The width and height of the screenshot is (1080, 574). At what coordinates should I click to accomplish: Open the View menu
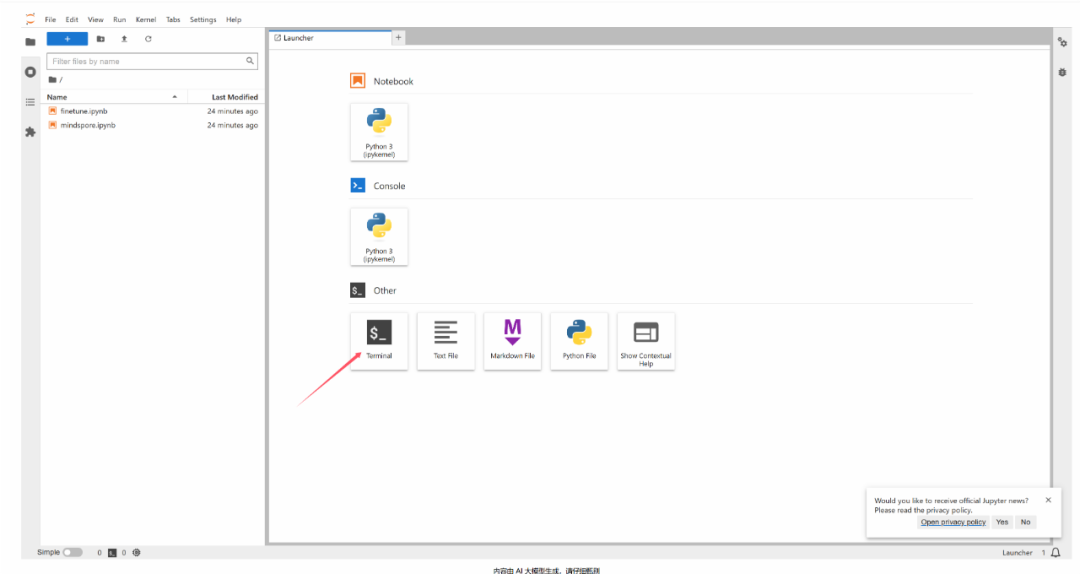point(96,20)
